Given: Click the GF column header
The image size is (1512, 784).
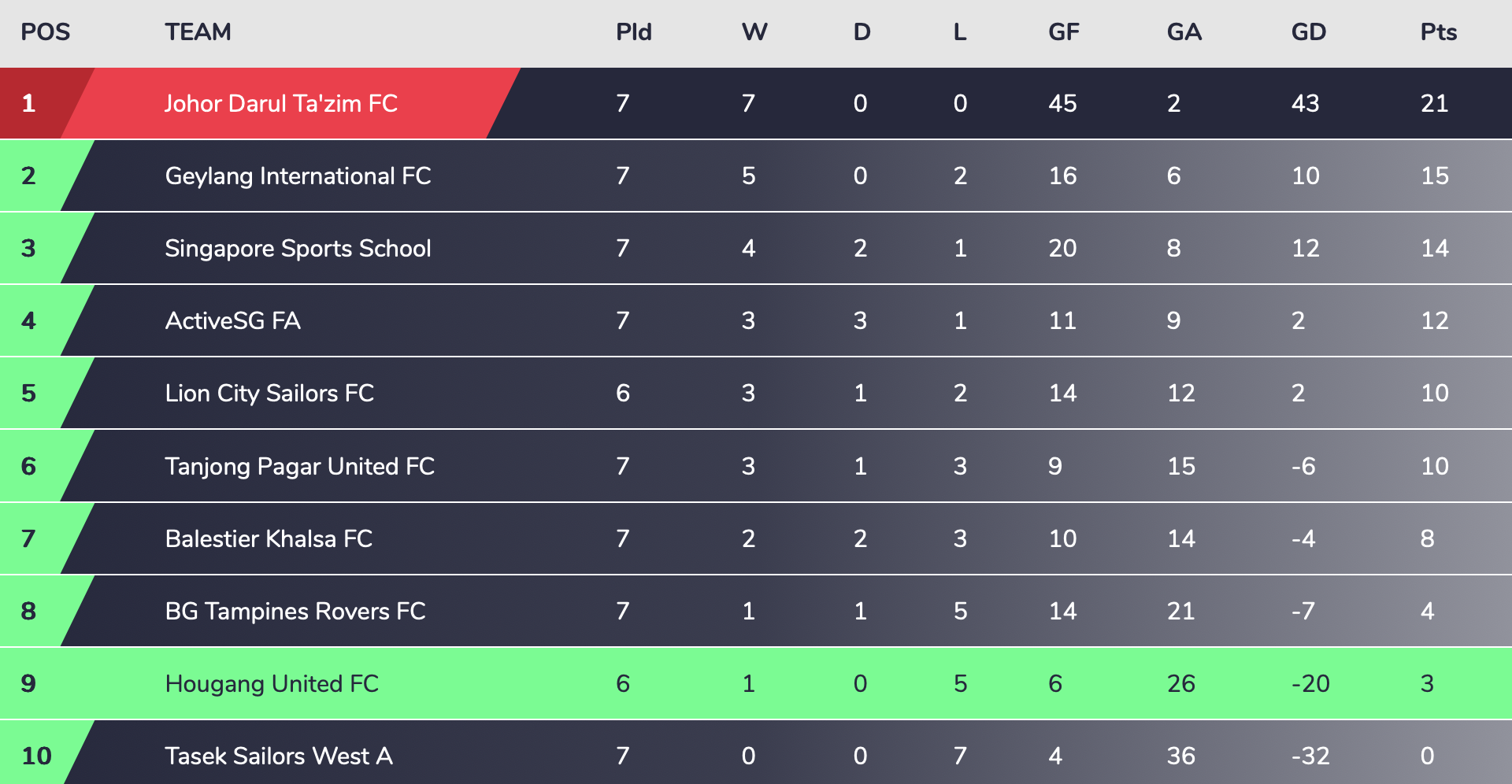Looking at the screenshot, I should (1063, 32).
